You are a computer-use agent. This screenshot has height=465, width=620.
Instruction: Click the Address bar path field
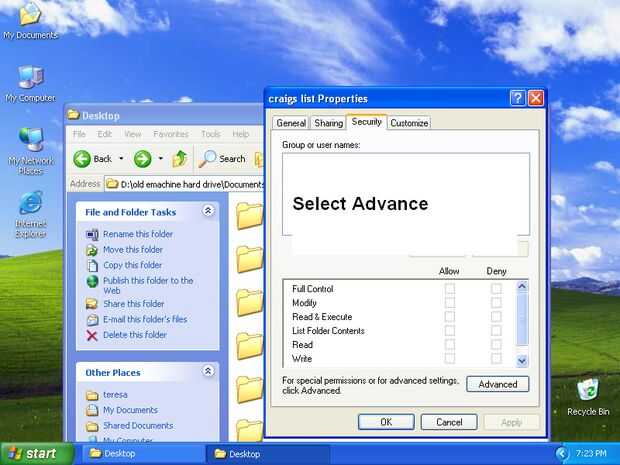(x=184, y=184)
